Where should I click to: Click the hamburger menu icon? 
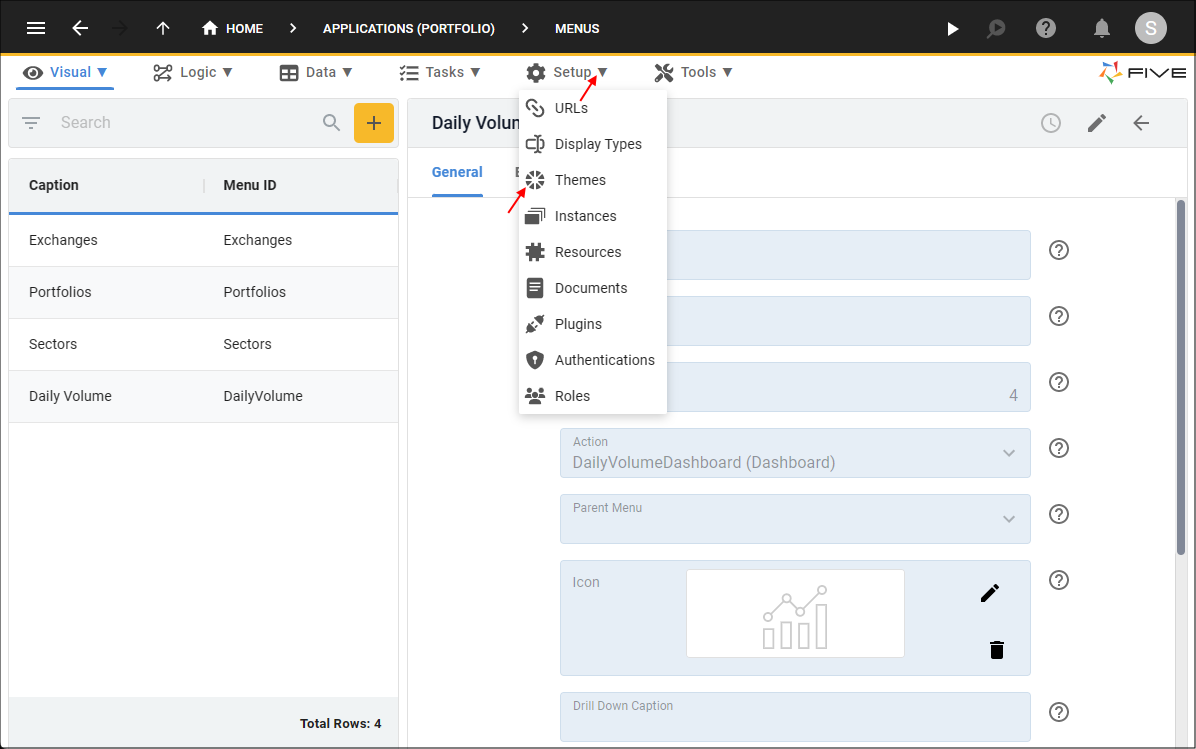click(x=36, y=28)
